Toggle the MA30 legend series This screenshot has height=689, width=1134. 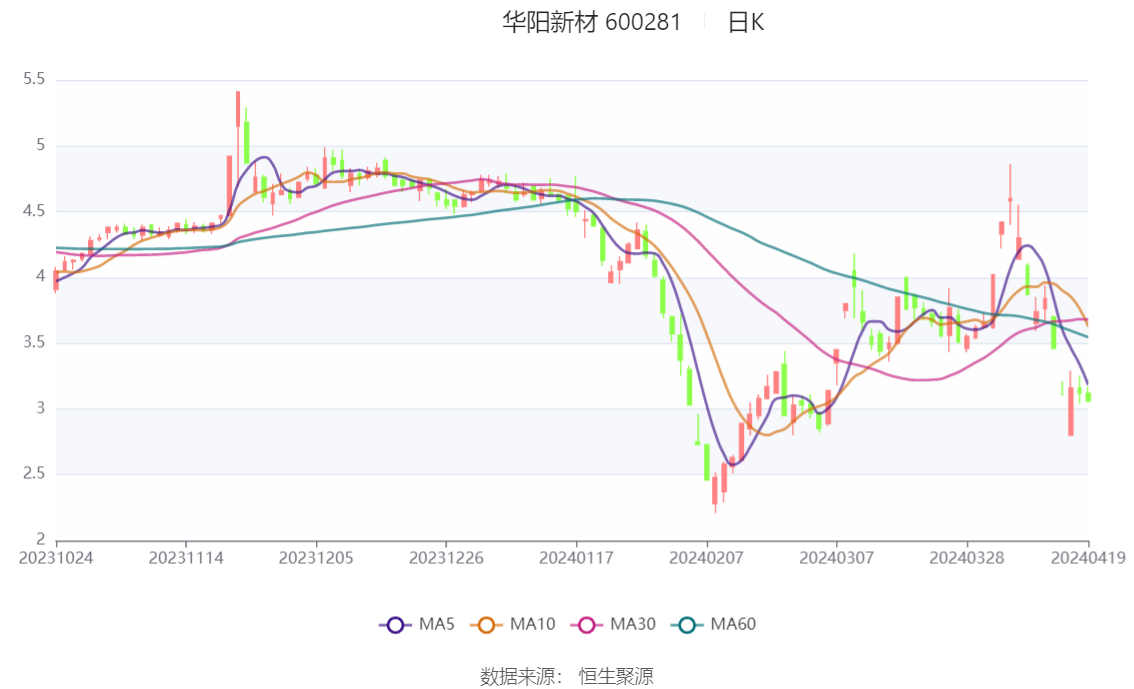point(613,625)
